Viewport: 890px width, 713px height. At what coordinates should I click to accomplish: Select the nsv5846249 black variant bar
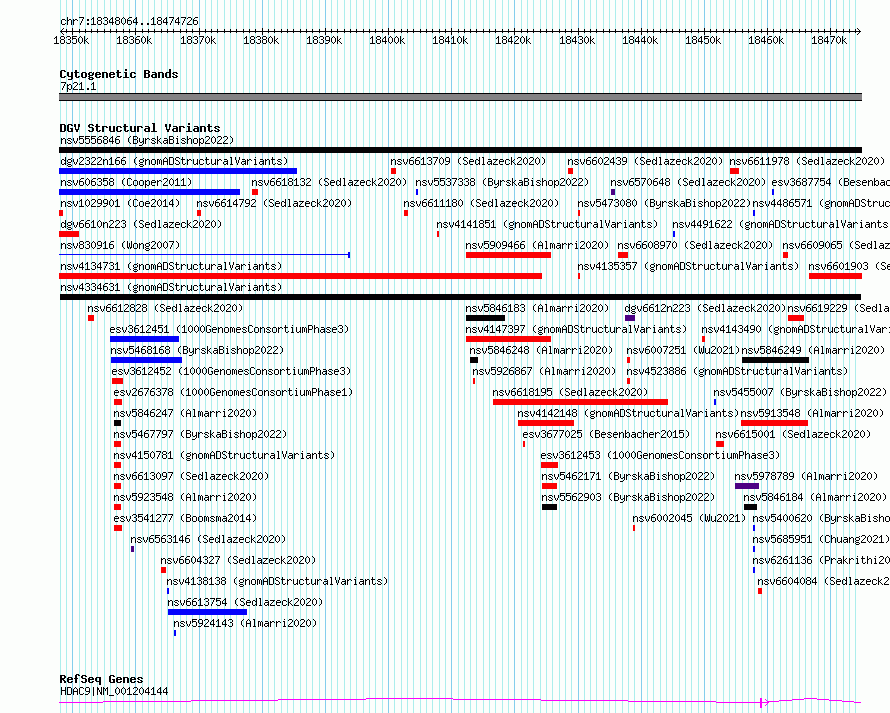coord(775,360)
